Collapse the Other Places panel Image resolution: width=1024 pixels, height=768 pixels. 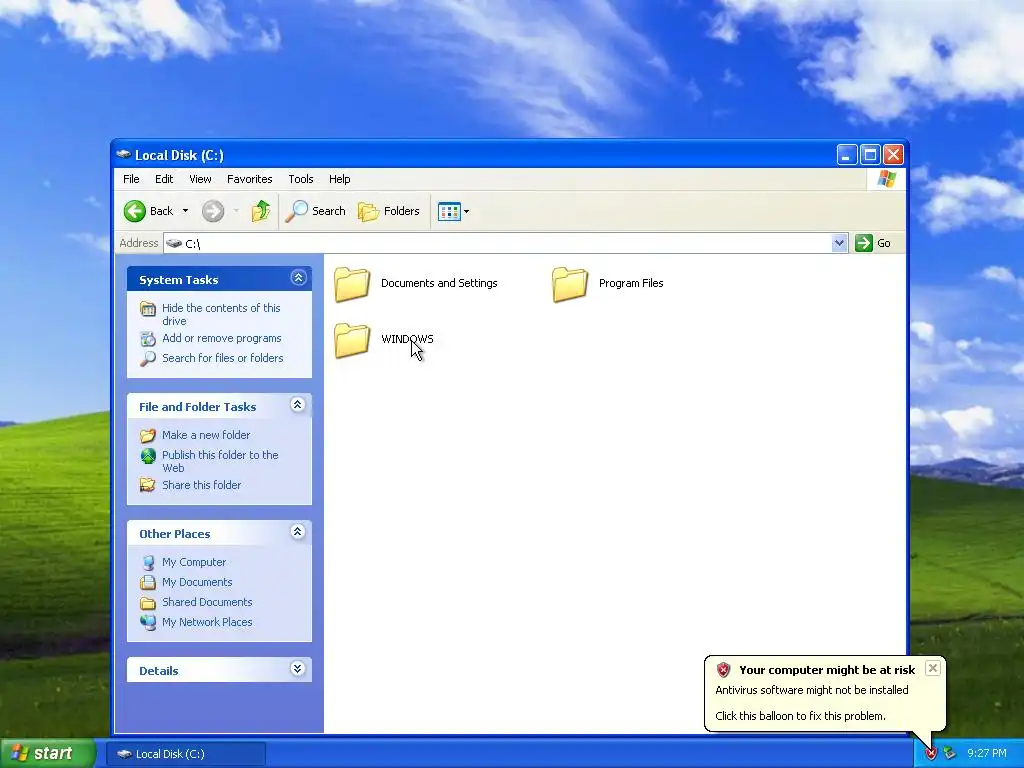tap(298, 532)
